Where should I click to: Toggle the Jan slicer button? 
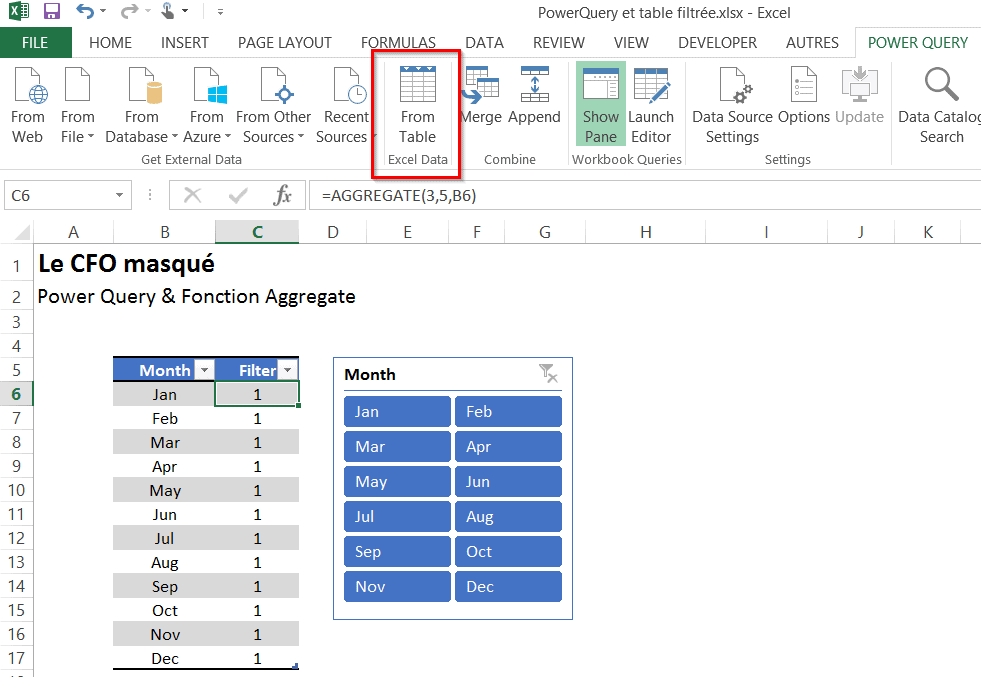(397, 412)
